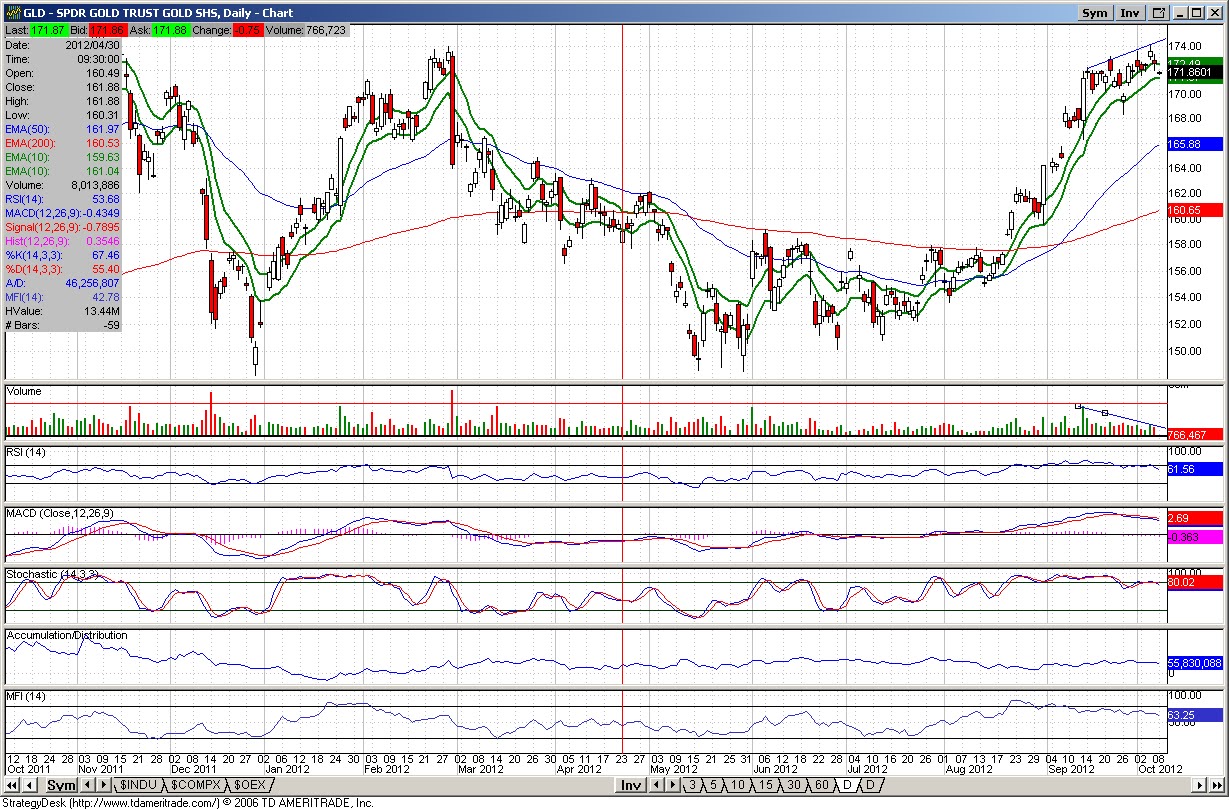This screenshot has height=809, width=1229.
Task: Click the MACD (Close,12,26,9) pane title
Action: coord(60,513)
